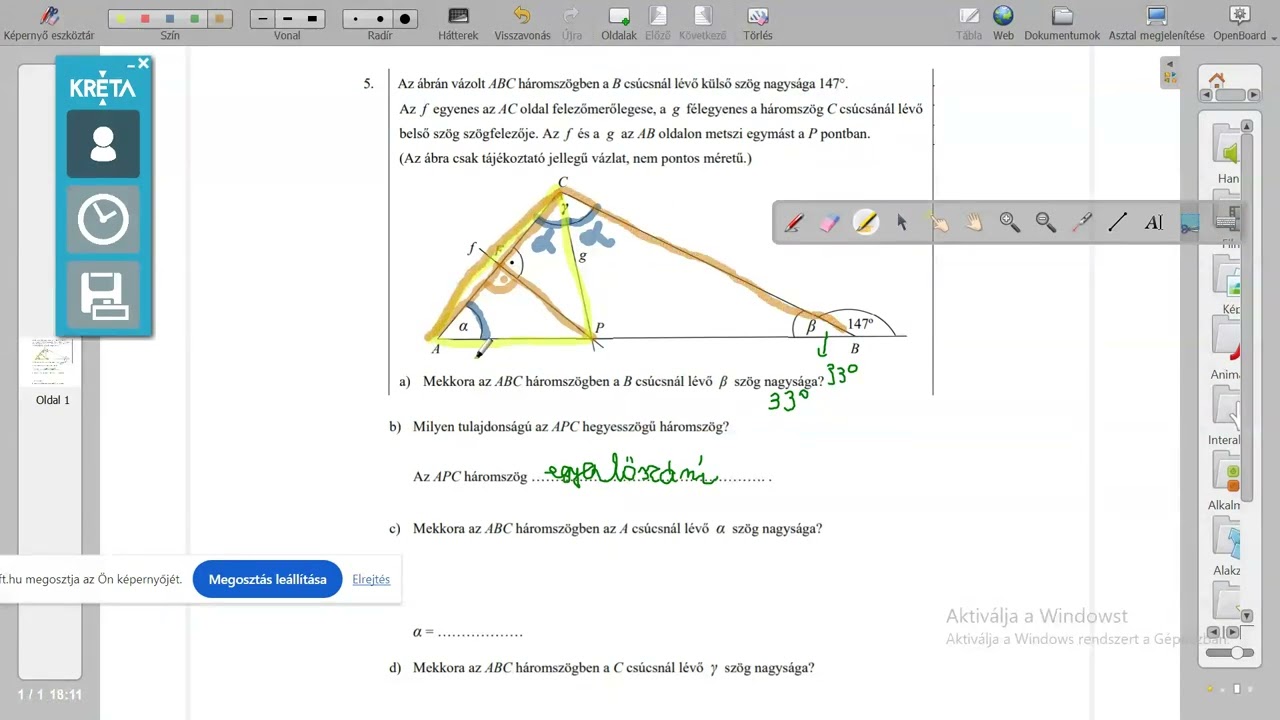The height and width of the screenshot is (720, 1280).
Task: Pick the blue color swatch
Action: [170, 19]
